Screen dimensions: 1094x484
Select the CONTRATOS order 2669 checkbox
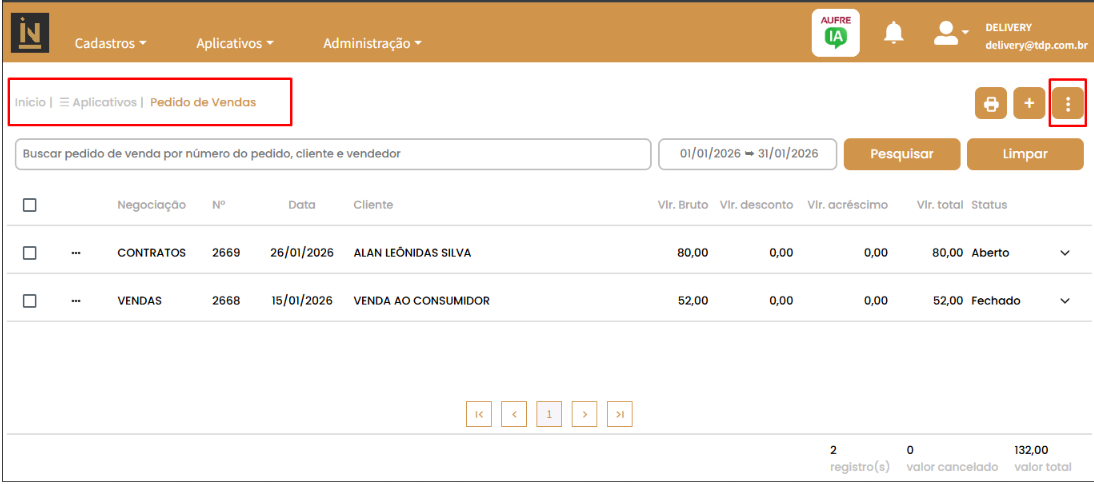(x=30, y=253)
